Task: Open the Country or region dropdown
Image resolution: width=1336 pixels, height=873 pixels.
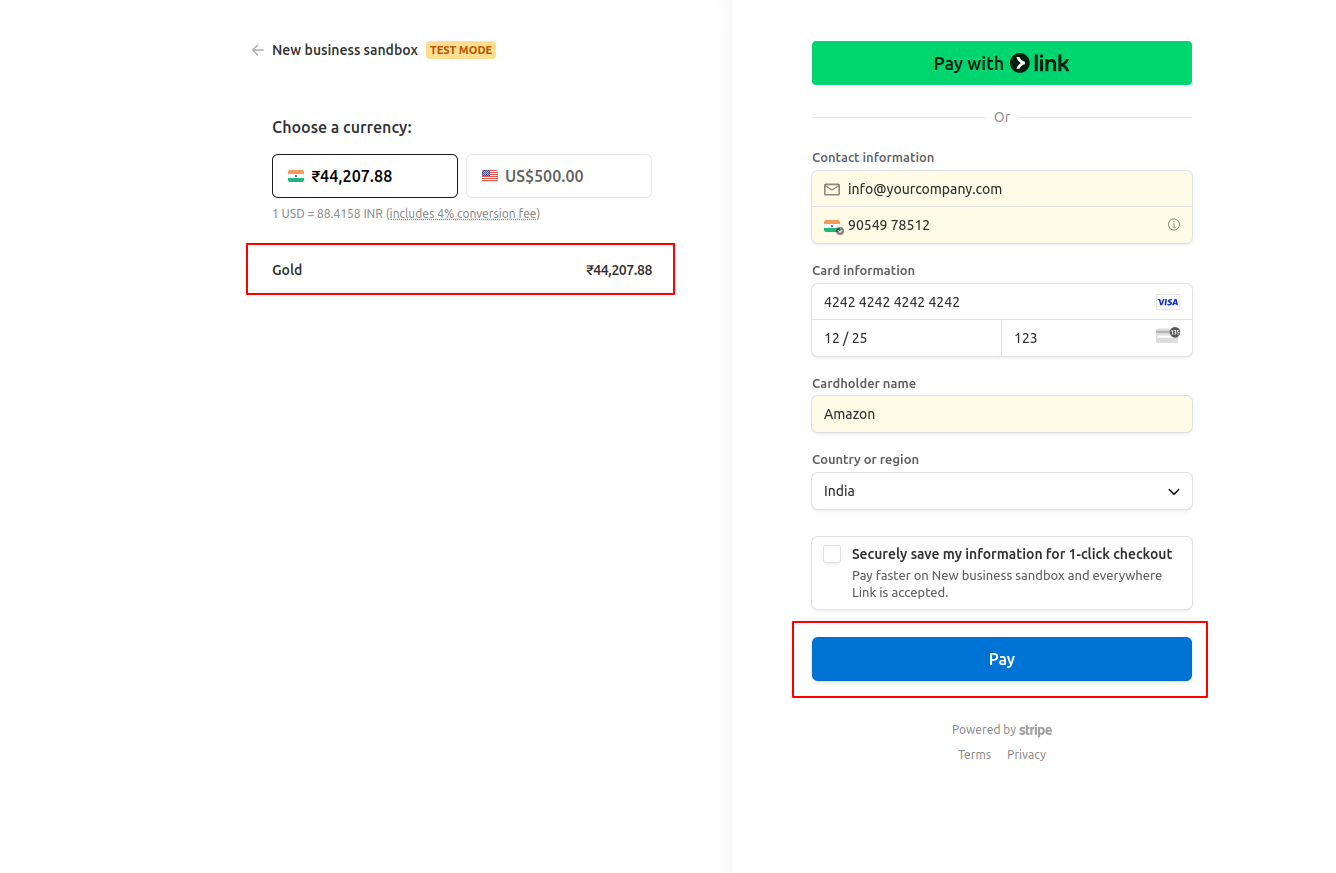Action: click(x=1001, y=491)
